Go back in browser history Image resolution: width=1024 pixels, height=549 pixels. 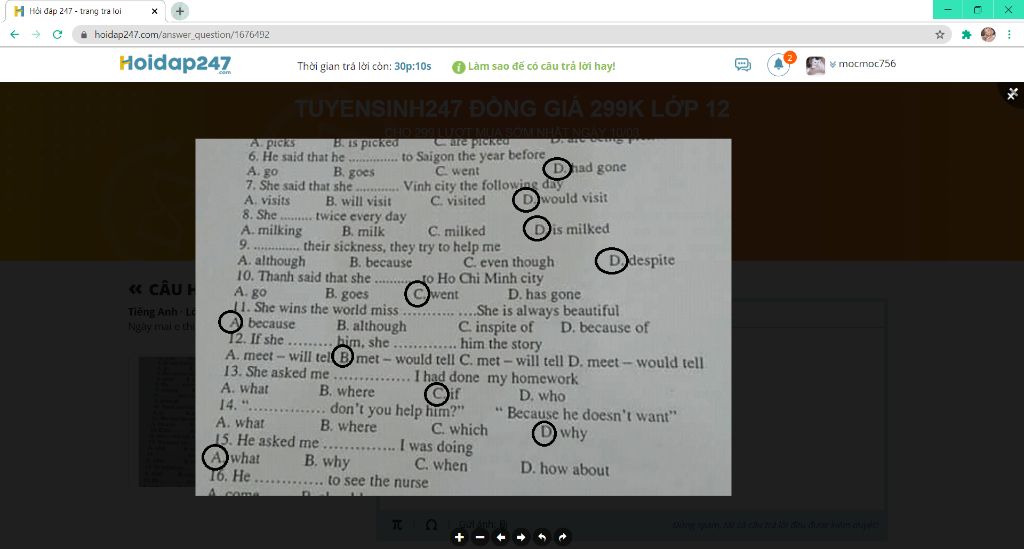(14, 35)
